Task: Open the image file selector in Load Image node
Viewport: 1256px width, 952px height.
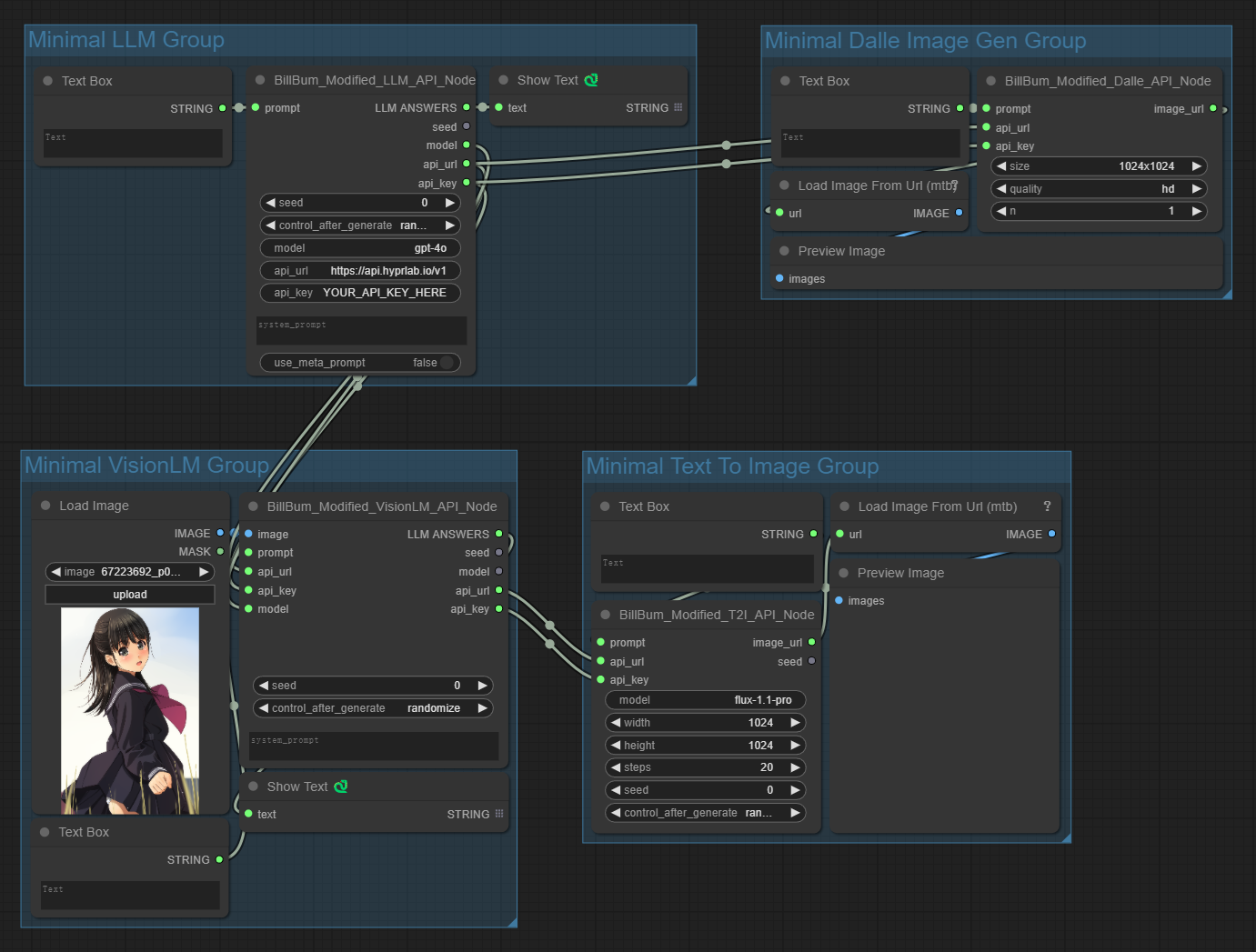Action: pyautogui.click(x=129, y=572)
